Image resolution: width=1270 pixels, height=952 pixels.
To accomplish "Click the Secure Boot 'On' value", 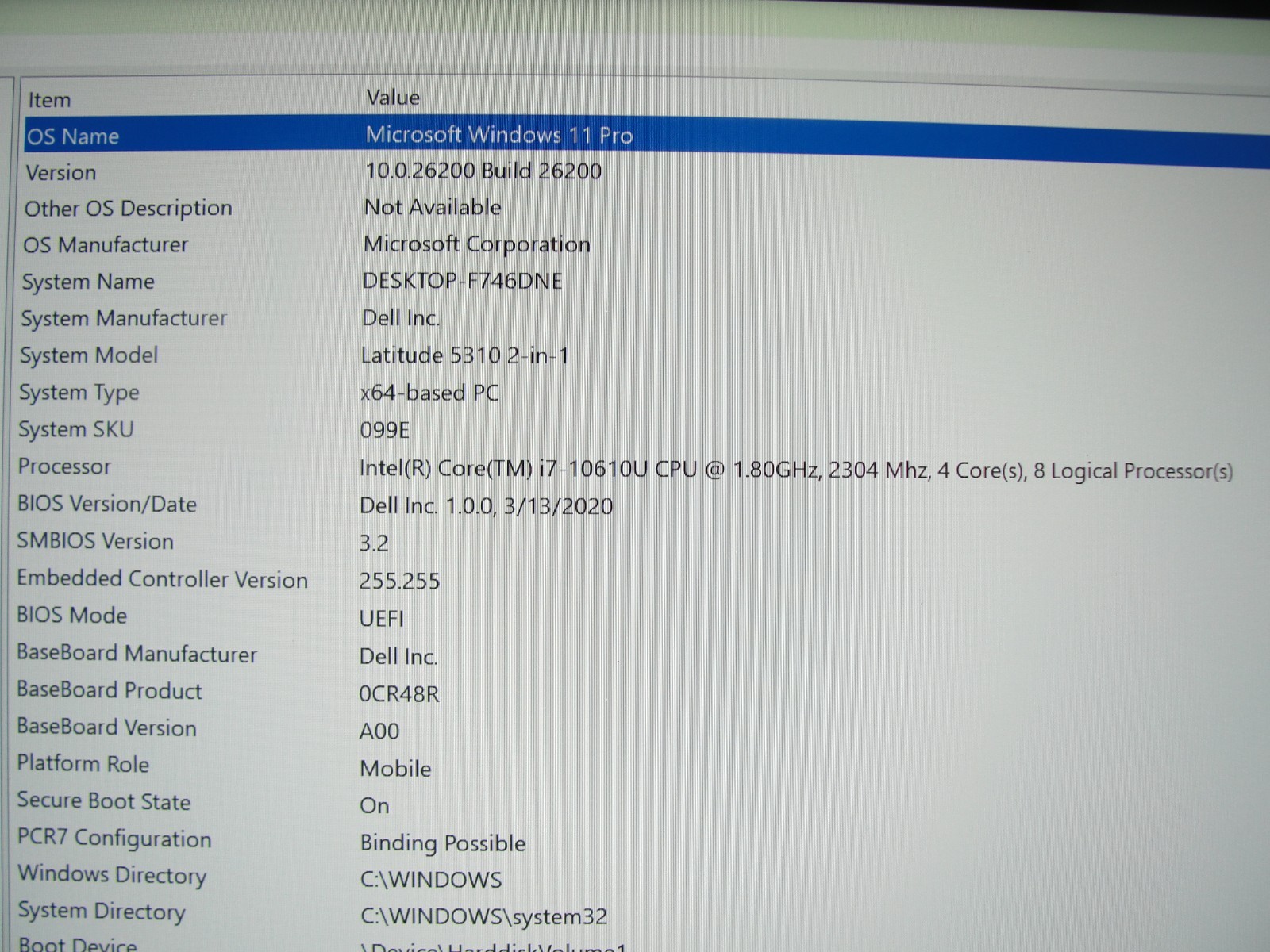I will click(375, 806).
